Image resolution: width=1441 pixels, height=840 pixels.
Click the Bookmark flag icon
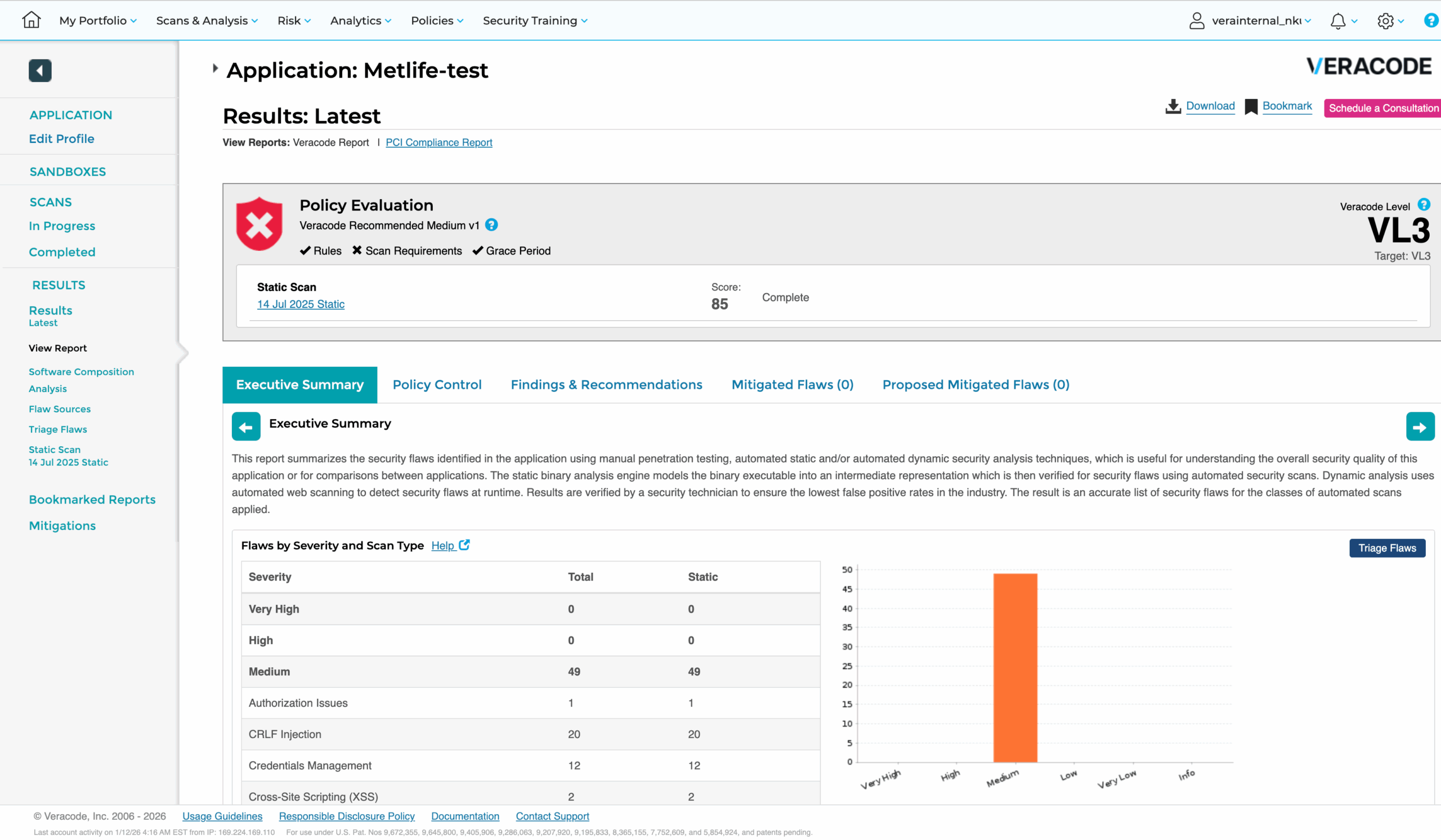tap(1251, 107)
